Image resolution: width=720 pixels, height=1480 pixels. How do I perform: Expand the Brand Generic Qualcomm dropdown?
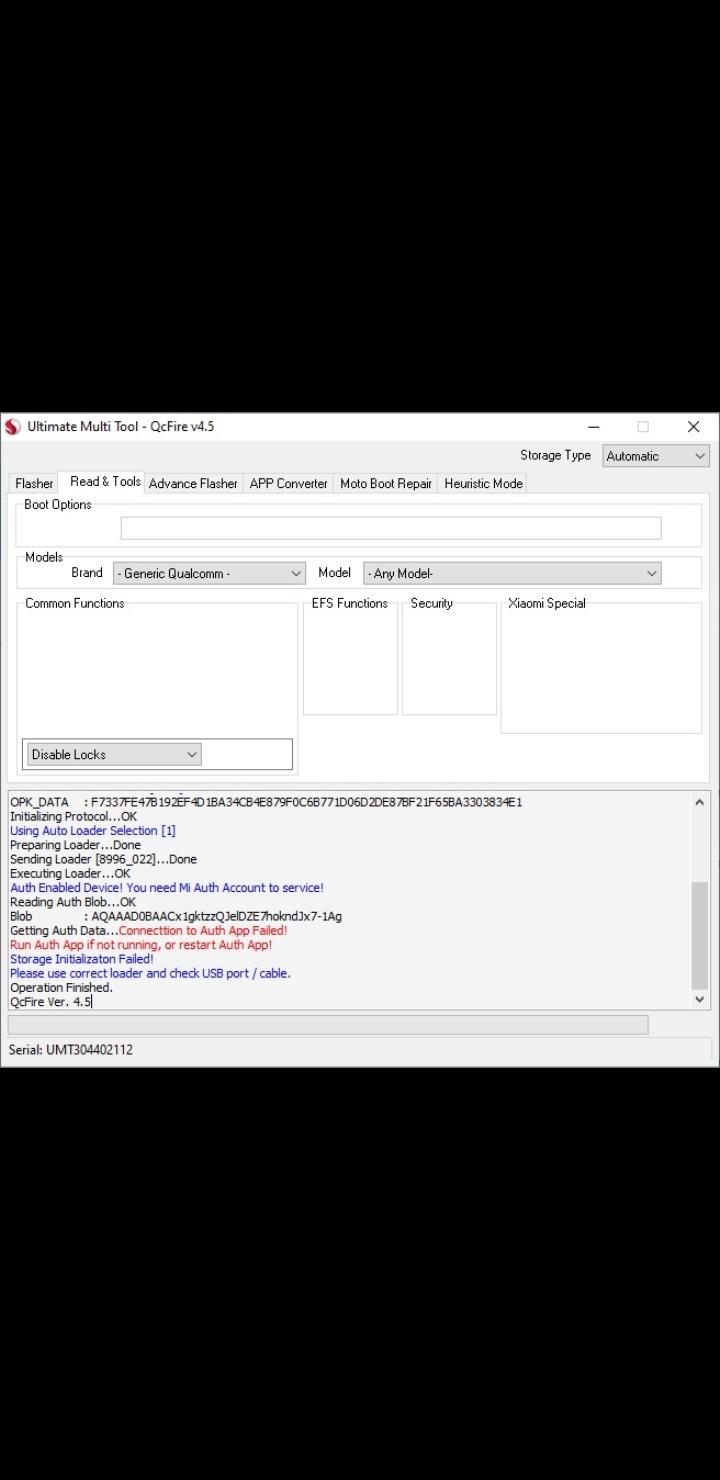209,573
